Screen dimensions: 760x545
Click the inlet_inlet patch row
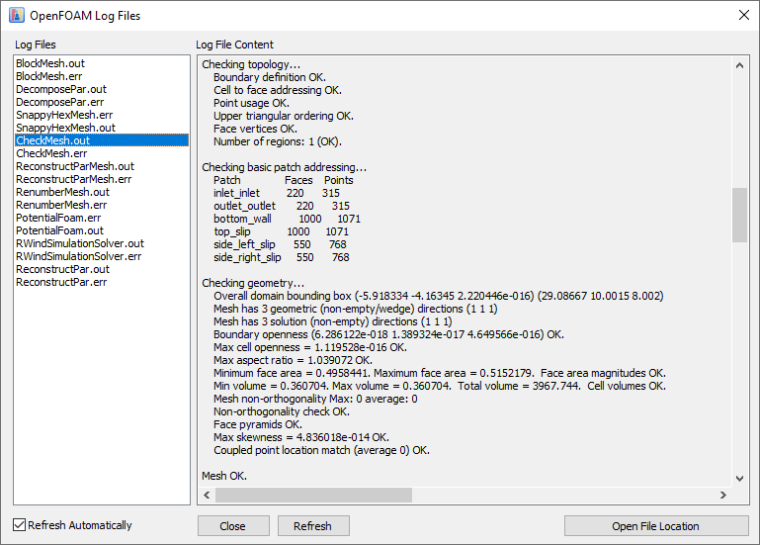click(276, 193)
